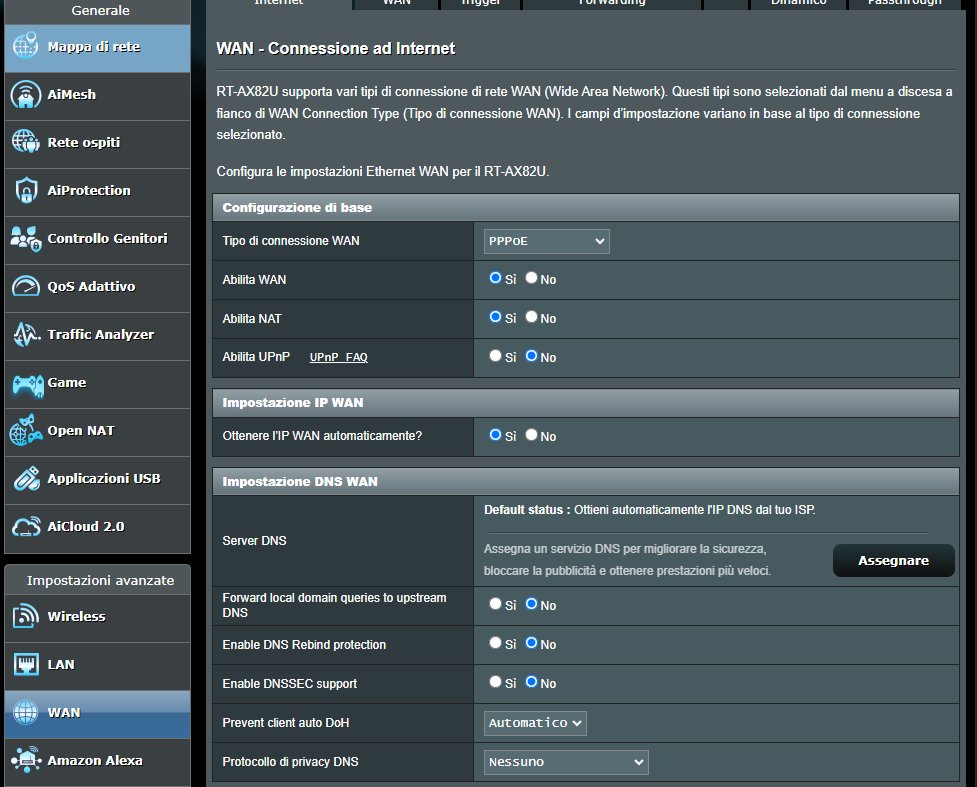Open the Protocollo di privacy DNS dropdown

(x=566, y=762)
